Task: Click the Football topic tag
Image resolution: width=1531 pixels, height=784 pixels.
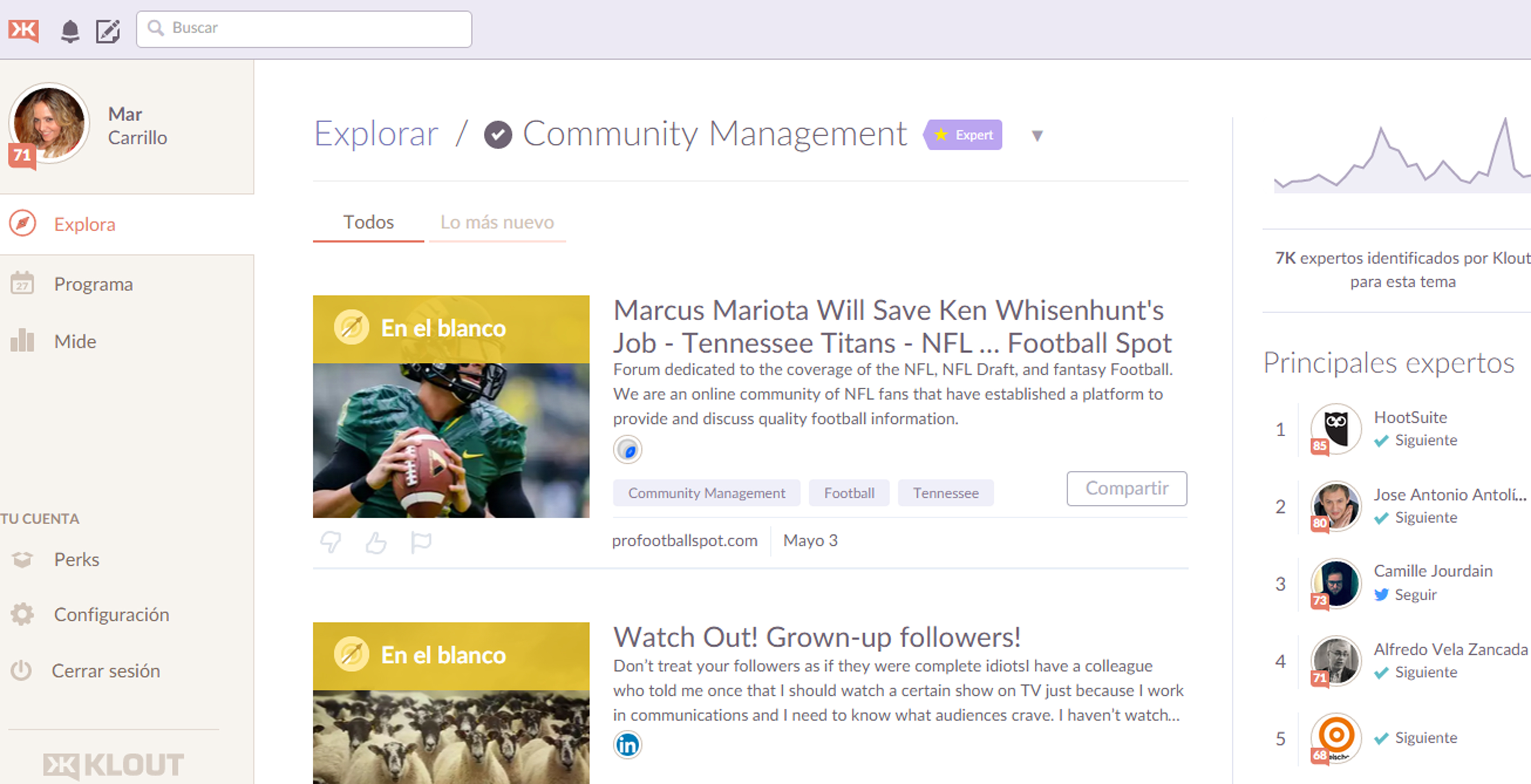Action: (849, 493)
